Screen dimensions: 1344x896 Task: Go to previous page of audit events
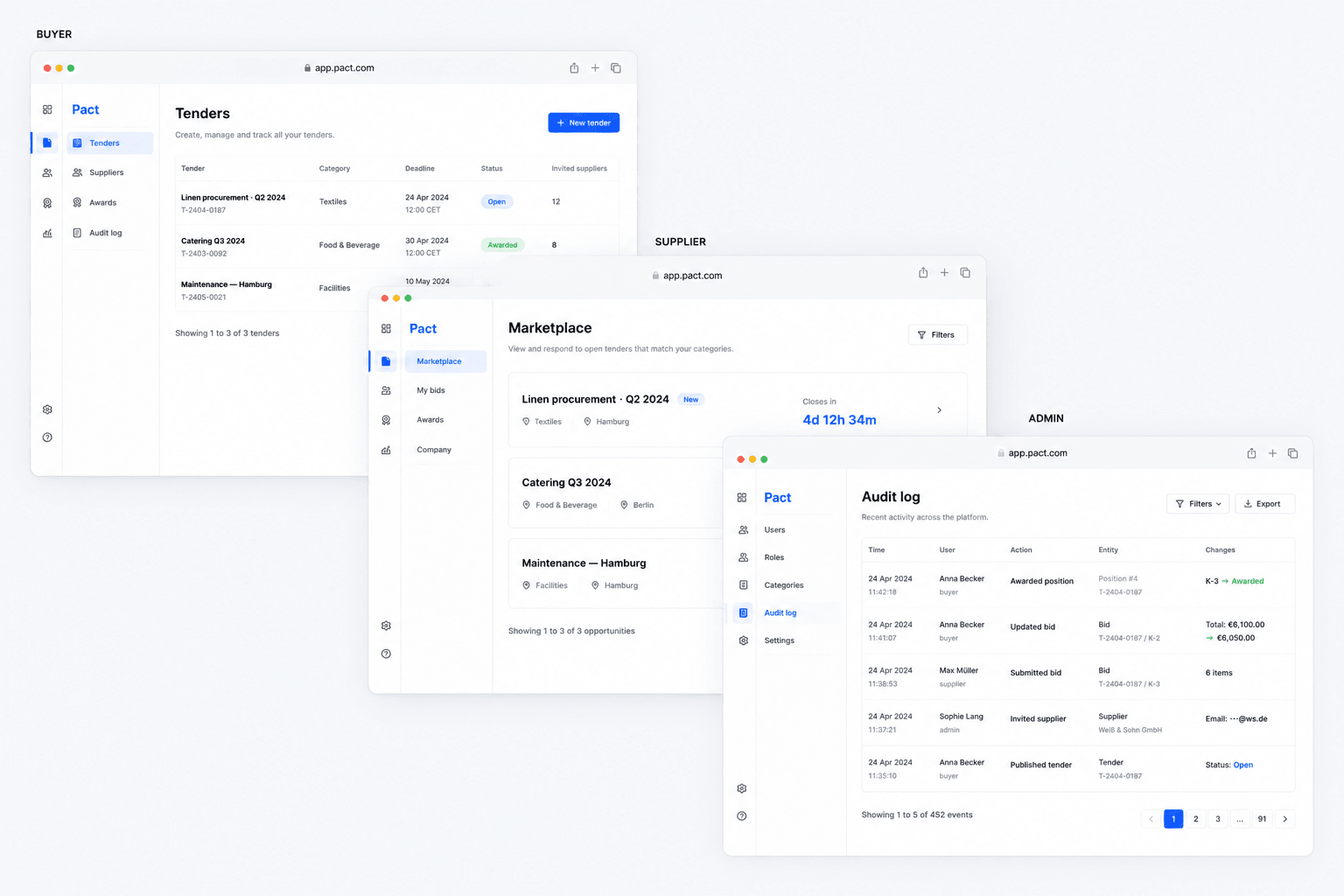coord(1151,819)
